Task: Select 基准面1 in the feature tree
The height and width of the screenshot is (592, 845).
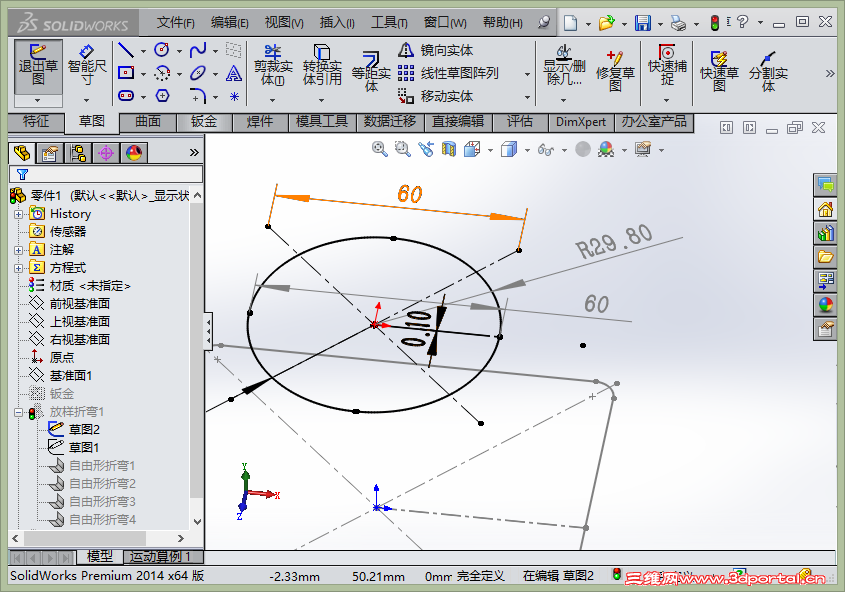Action: tap(60, 375)
